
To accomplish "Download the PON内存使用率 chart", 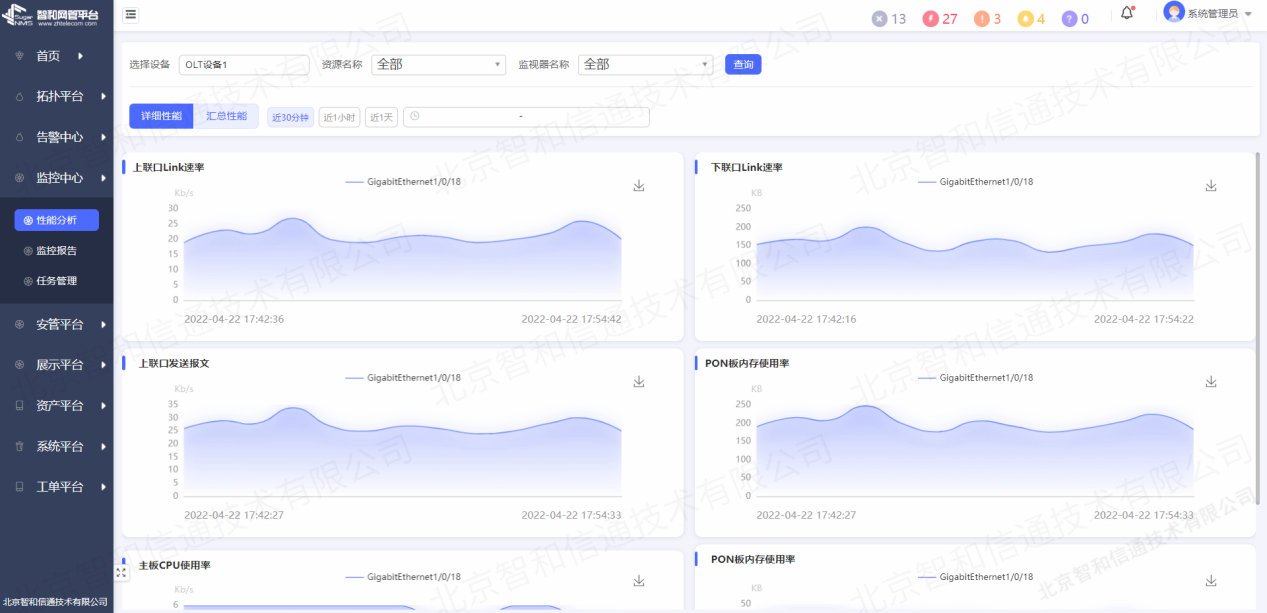I will (x=1211, y=581).
